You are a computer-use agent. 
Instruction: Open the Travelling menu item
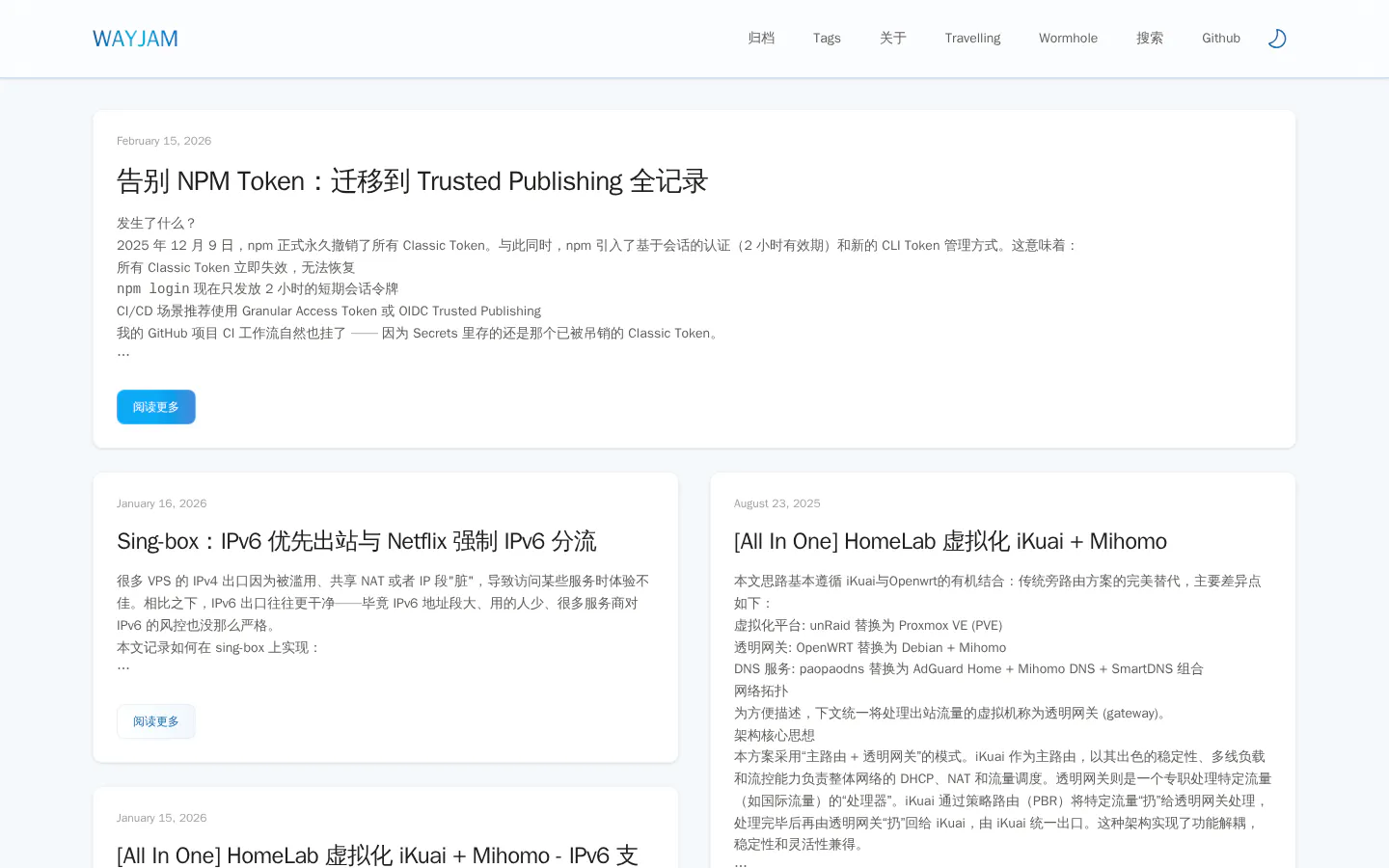click(972, 39)
